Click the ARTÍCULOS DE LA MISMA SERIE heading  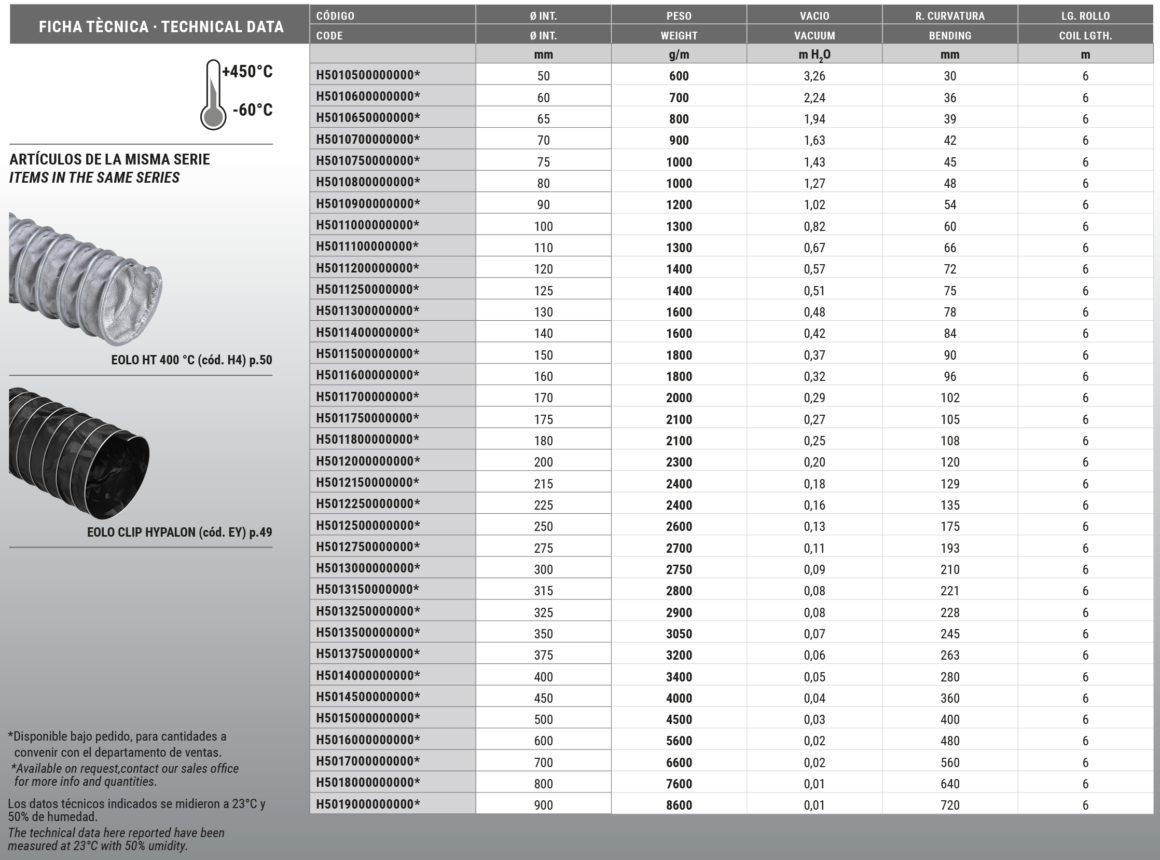point(109,160)
